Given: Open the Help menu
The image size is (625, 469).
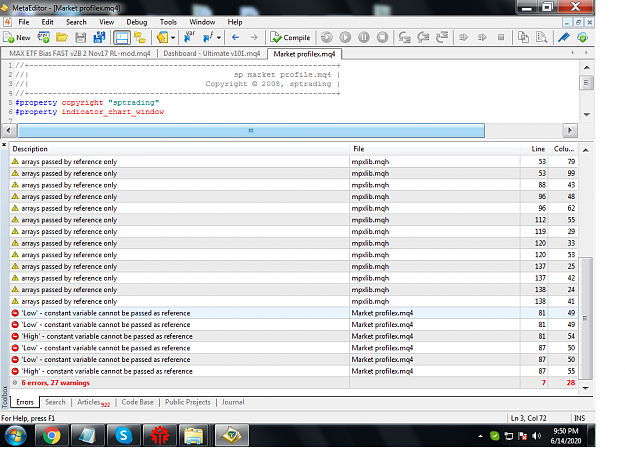Looking at the screenshot, I should click(x=235, y=22).
